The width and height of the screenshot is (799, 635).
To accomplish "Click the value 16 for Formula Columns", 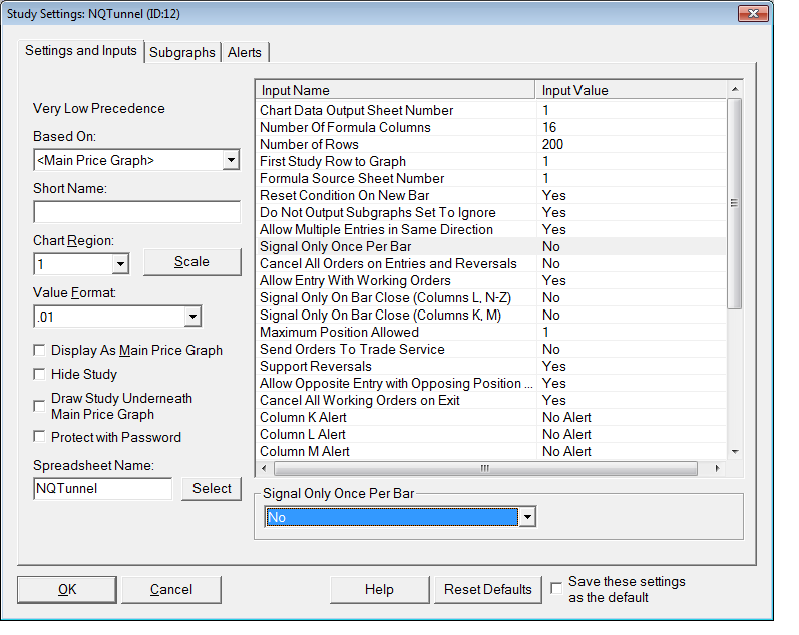I will tap(549, 127).
